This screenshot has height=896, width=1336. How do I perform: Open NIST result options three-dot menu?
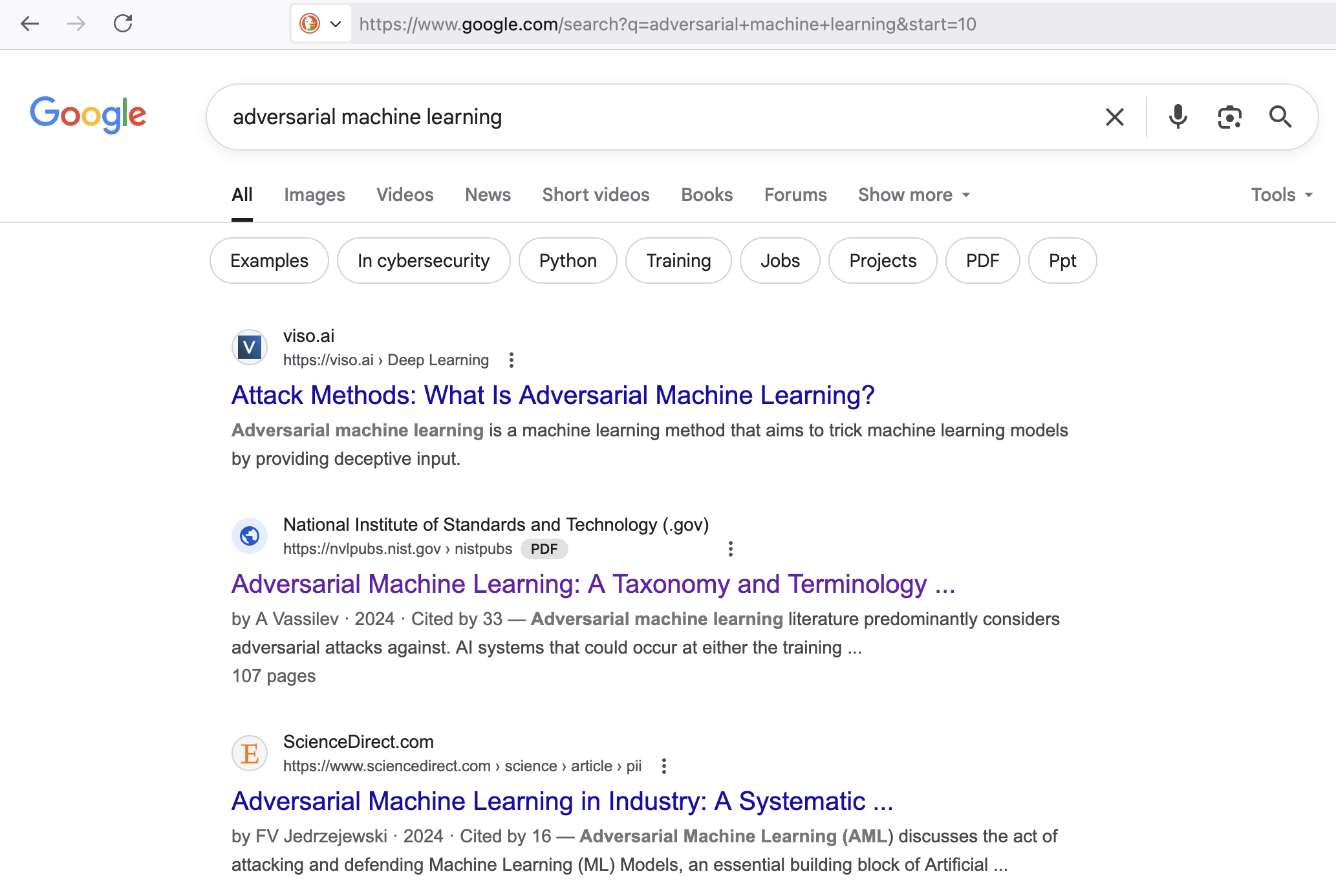pos(731,549)
